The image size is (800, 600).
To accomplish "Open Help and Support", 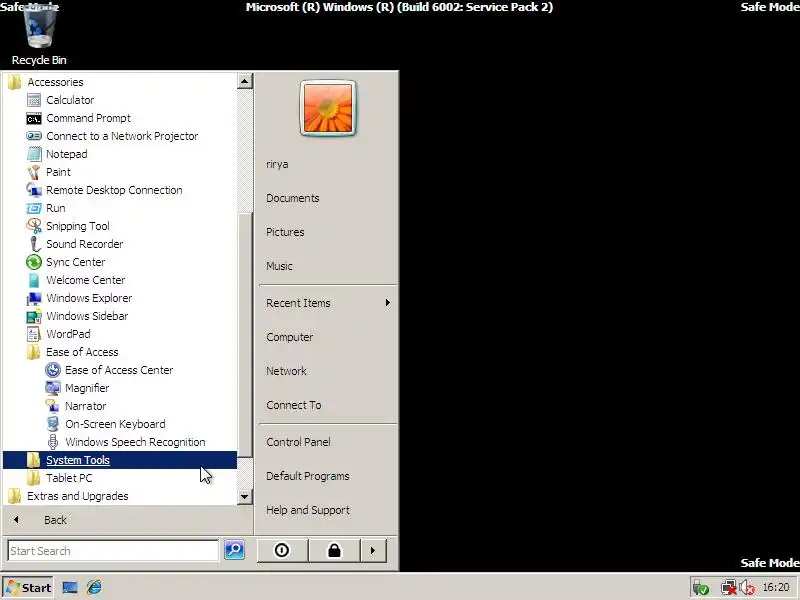I will 328,510.
